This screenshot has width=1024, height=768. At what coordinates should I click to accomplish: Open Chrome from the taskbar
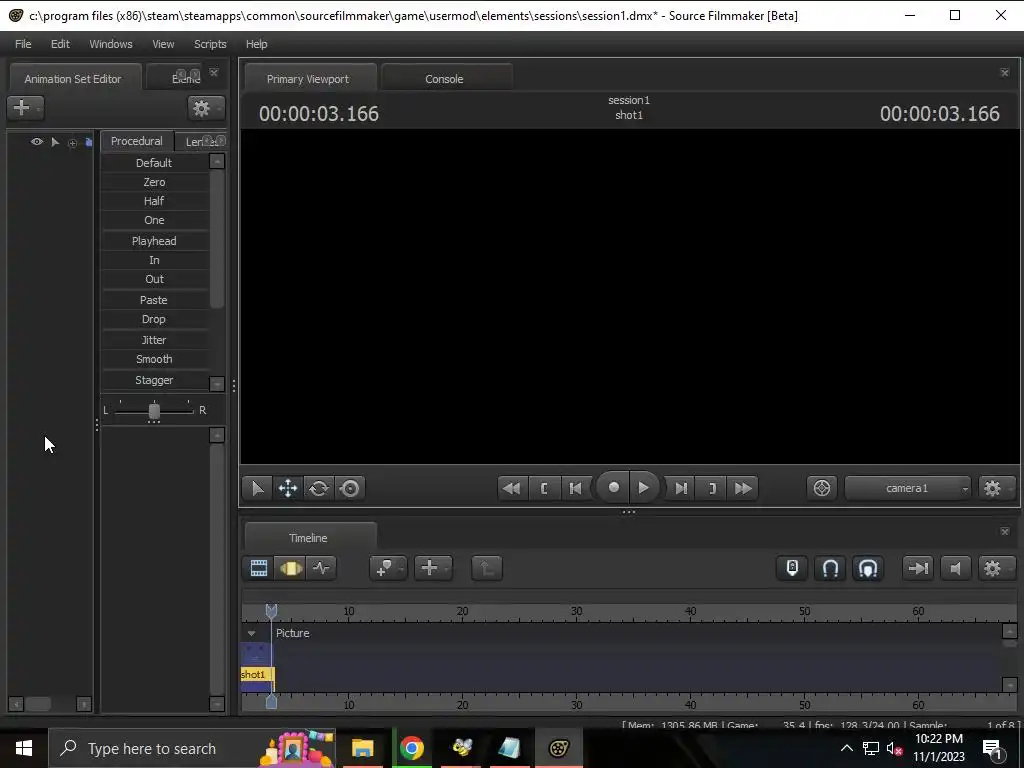click(411, 748)
